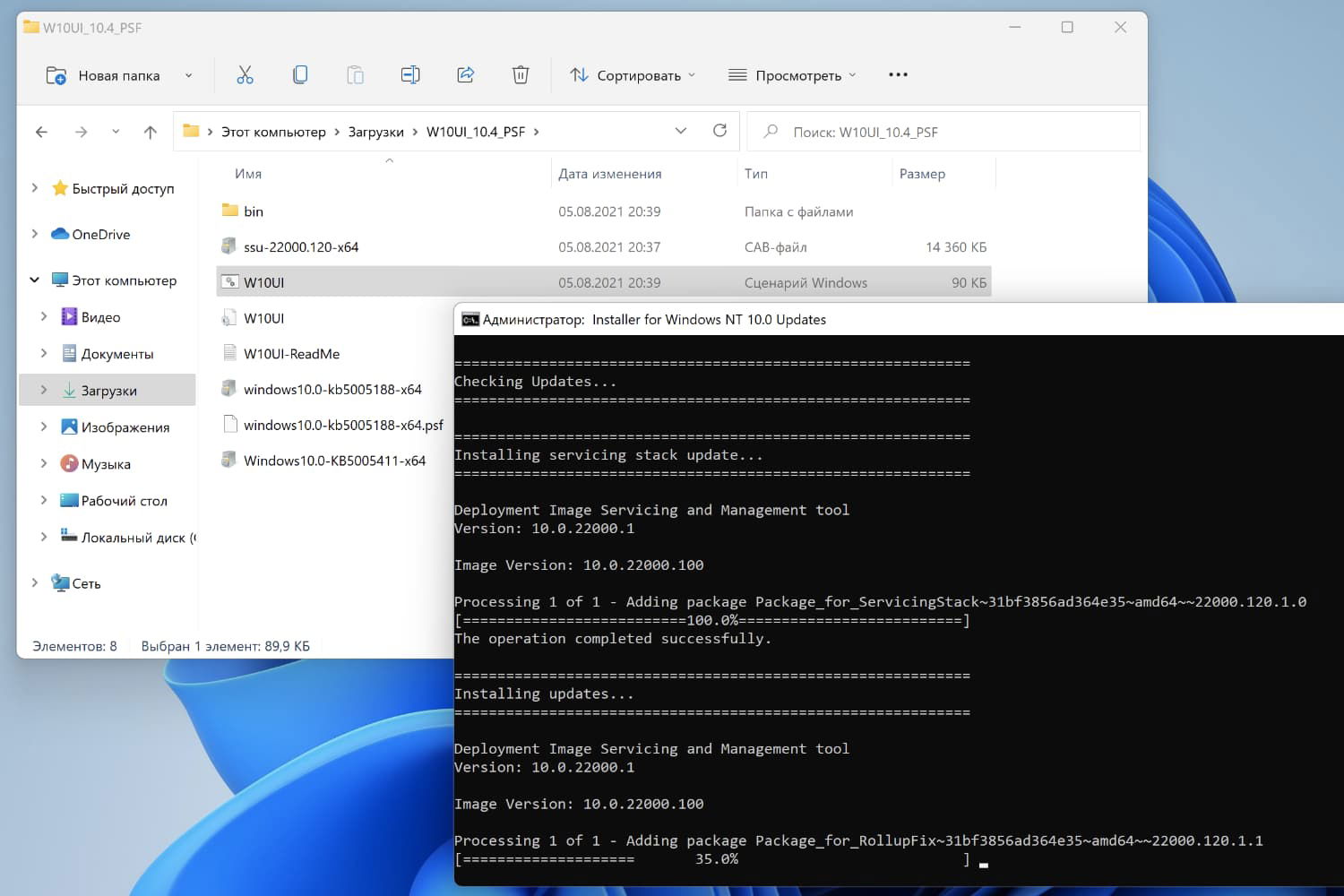Click the Cut scissors icon

point(245,75)
